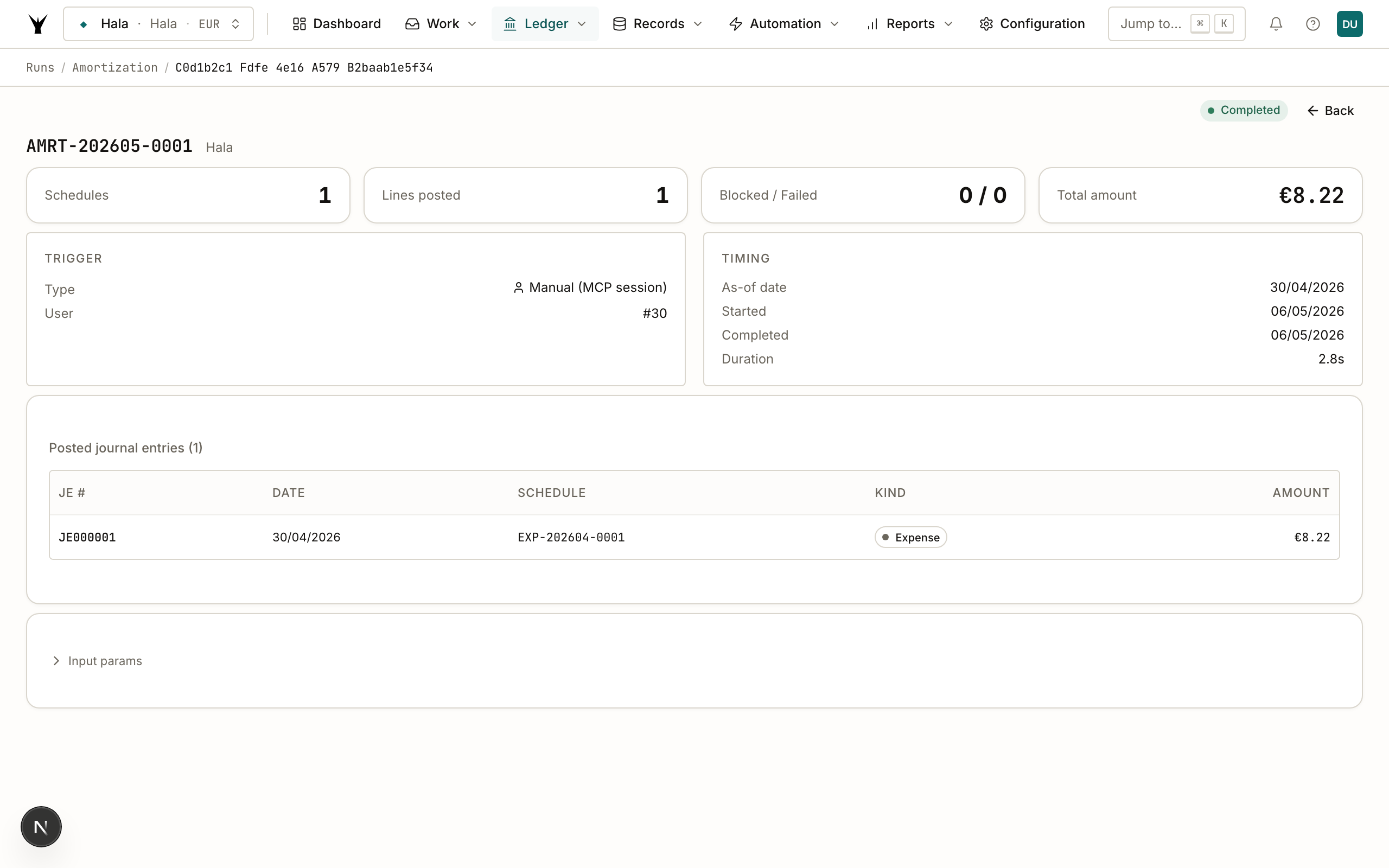Click the Records database icon
The height and width of the screenshot is (868, 1389).
pyautogui.click(x=619, y=23)
